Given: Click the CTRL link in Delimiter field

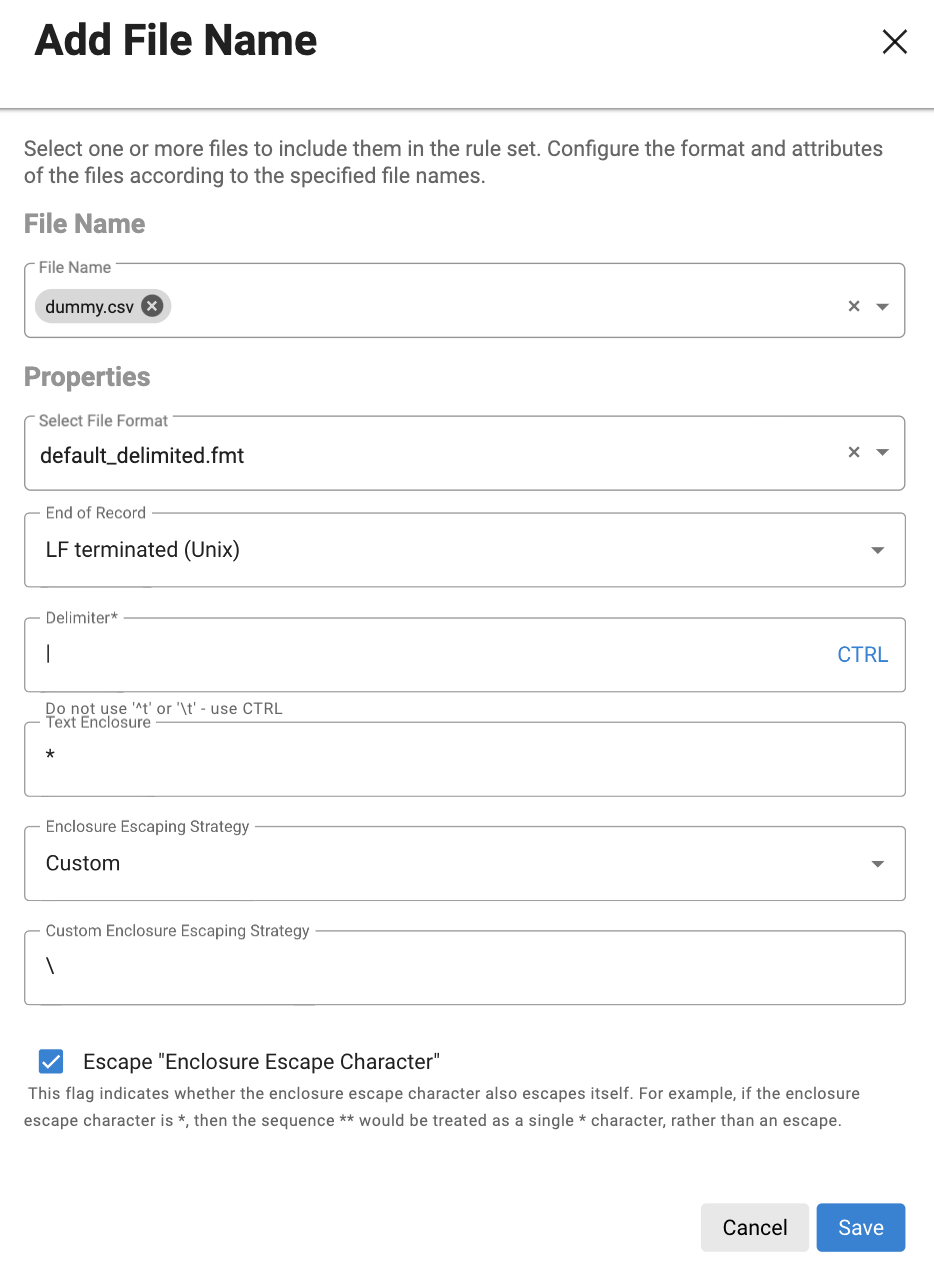Looking at the screenshot, I should pyautogui.click(x=862, y=655).
